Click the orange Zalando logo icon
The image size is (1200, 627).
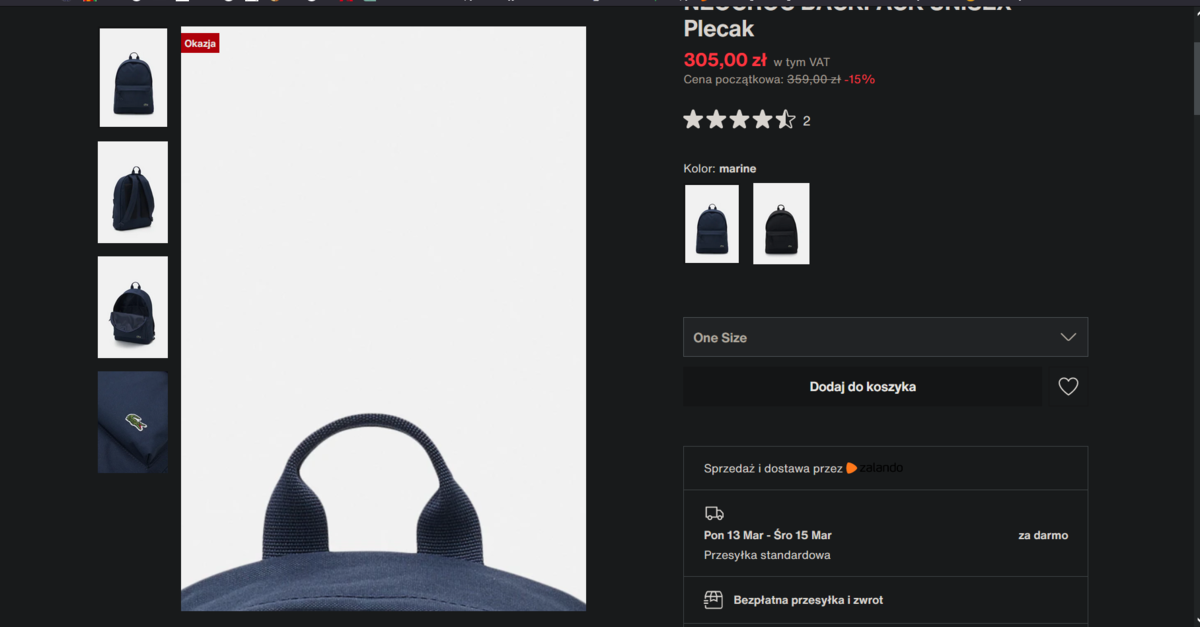[852, 468]
